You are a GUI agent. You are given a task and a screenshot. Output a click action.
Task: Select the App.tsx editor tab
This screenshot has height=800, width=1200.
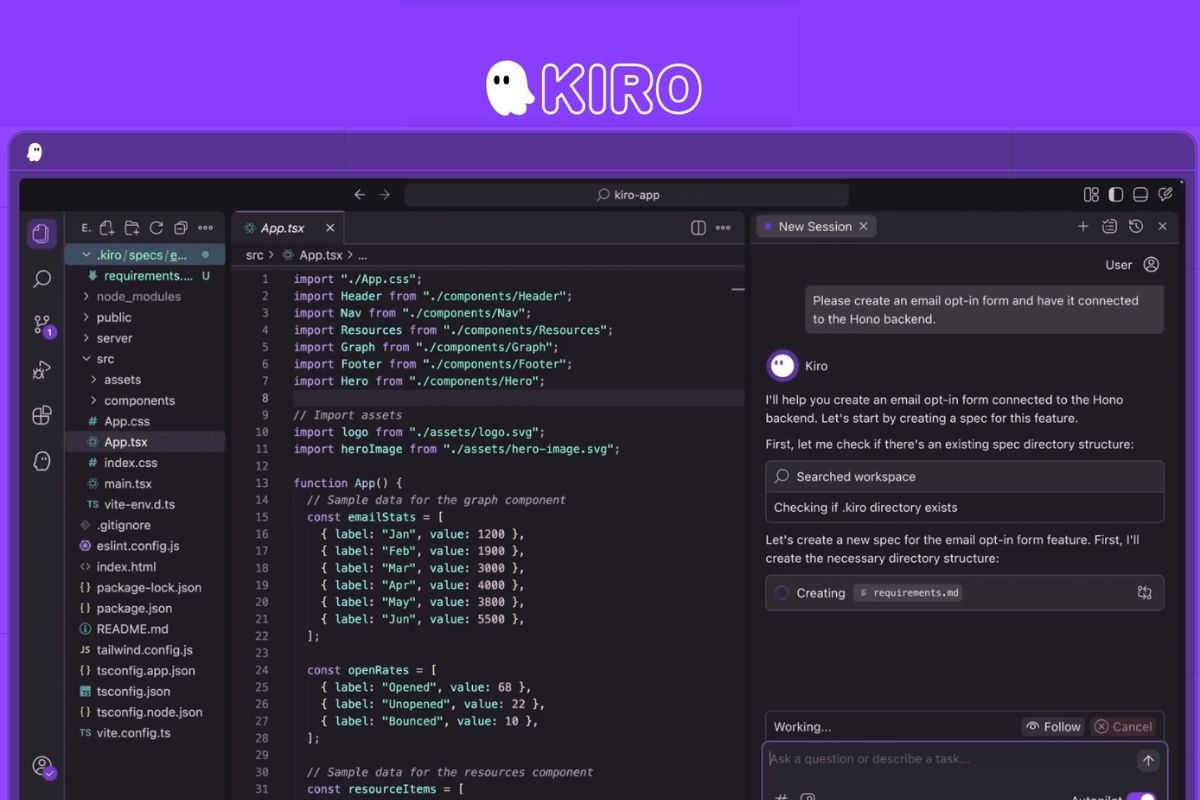pos(287,228)
